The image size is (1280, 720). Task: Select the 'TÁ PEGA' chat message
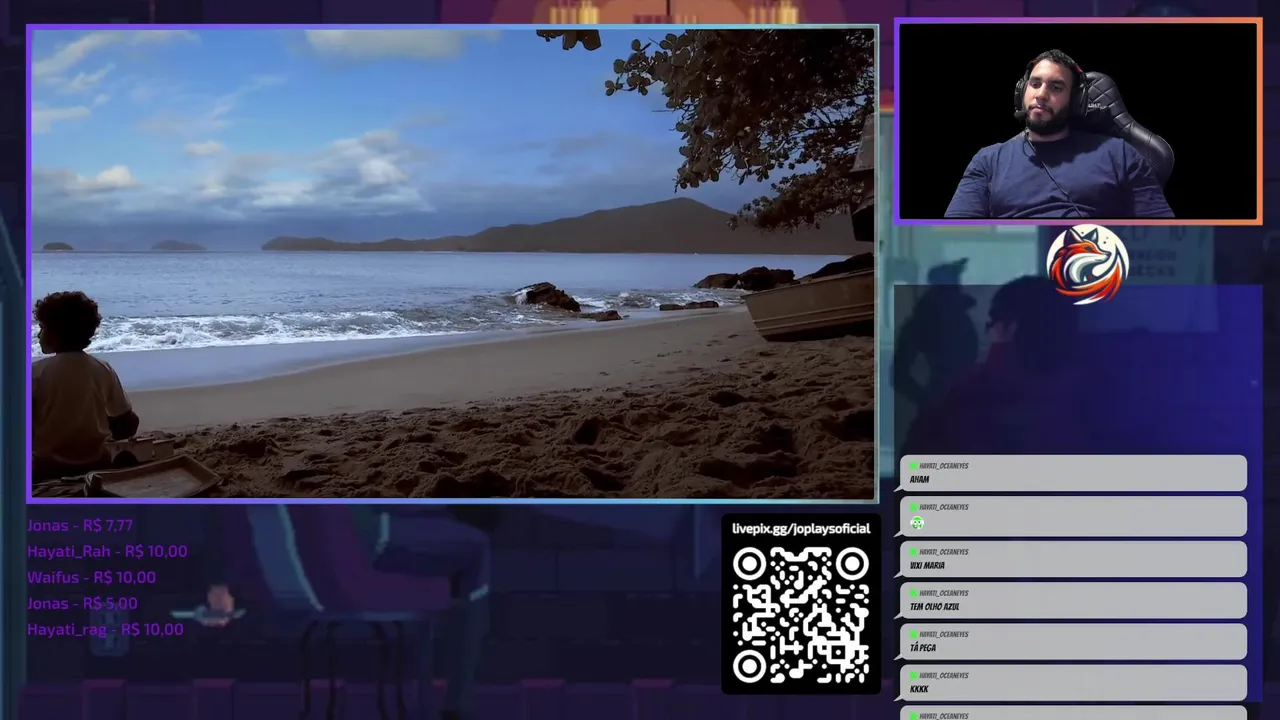coord(1073,641)
